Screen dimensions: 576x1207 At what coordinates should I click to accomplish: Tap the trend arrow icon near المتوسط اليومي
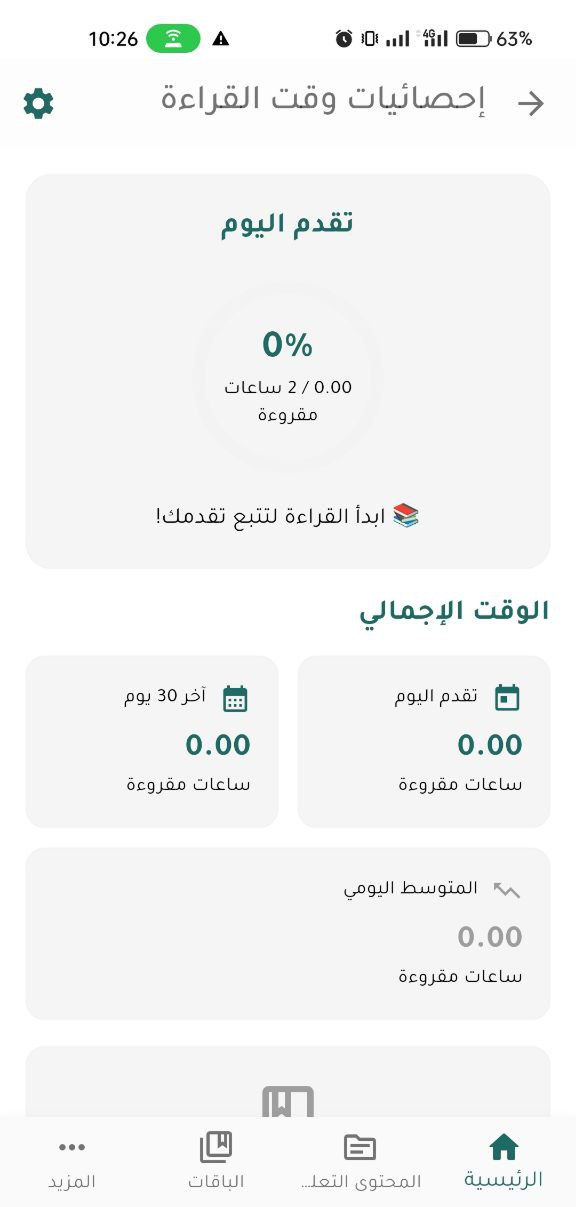(x=506, y=886)
